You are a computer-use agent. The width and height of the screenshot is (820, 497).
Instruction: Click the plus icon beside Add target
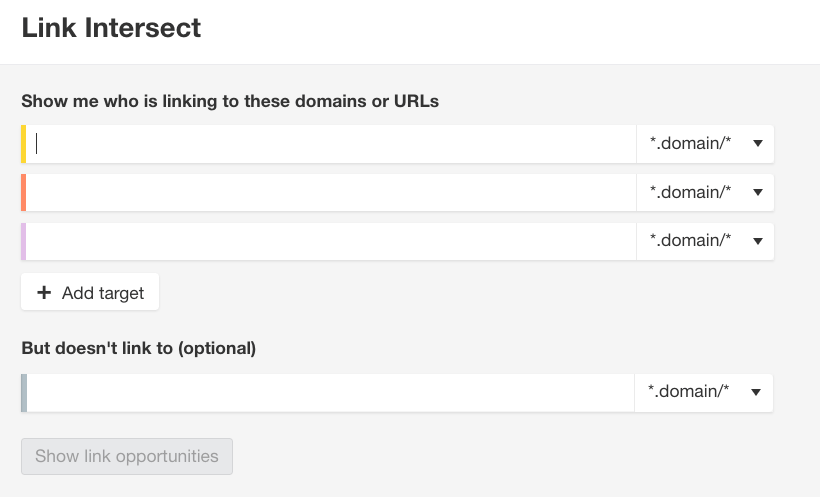[44, 293]
